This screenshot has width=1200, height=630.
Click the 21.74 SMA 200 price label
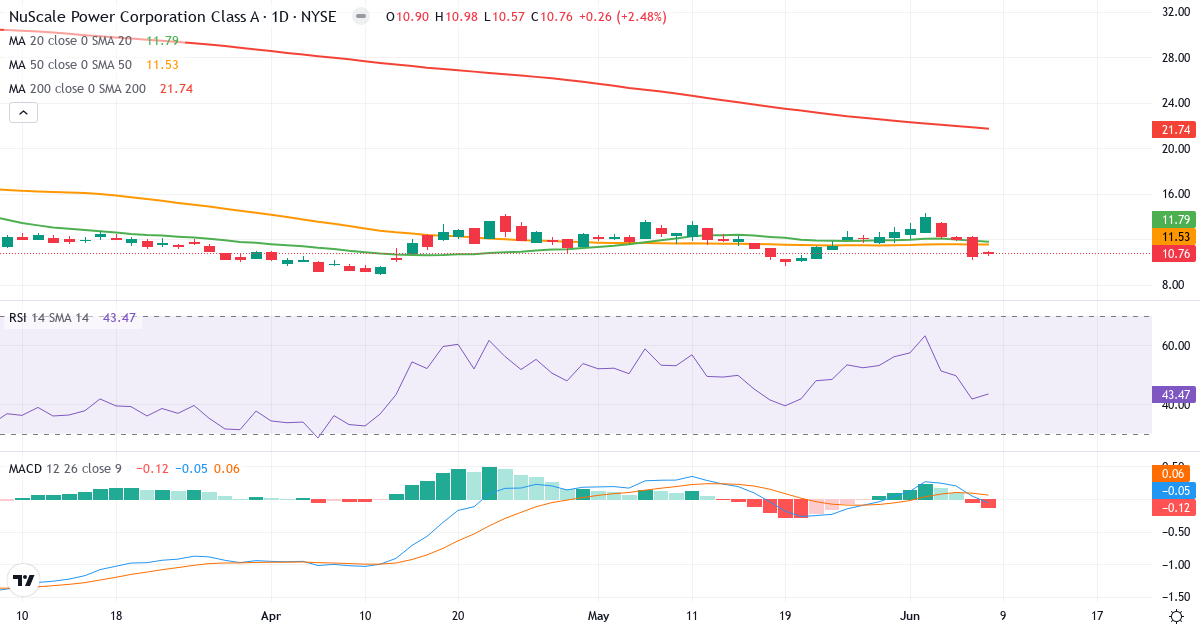tap(1175, 129)
